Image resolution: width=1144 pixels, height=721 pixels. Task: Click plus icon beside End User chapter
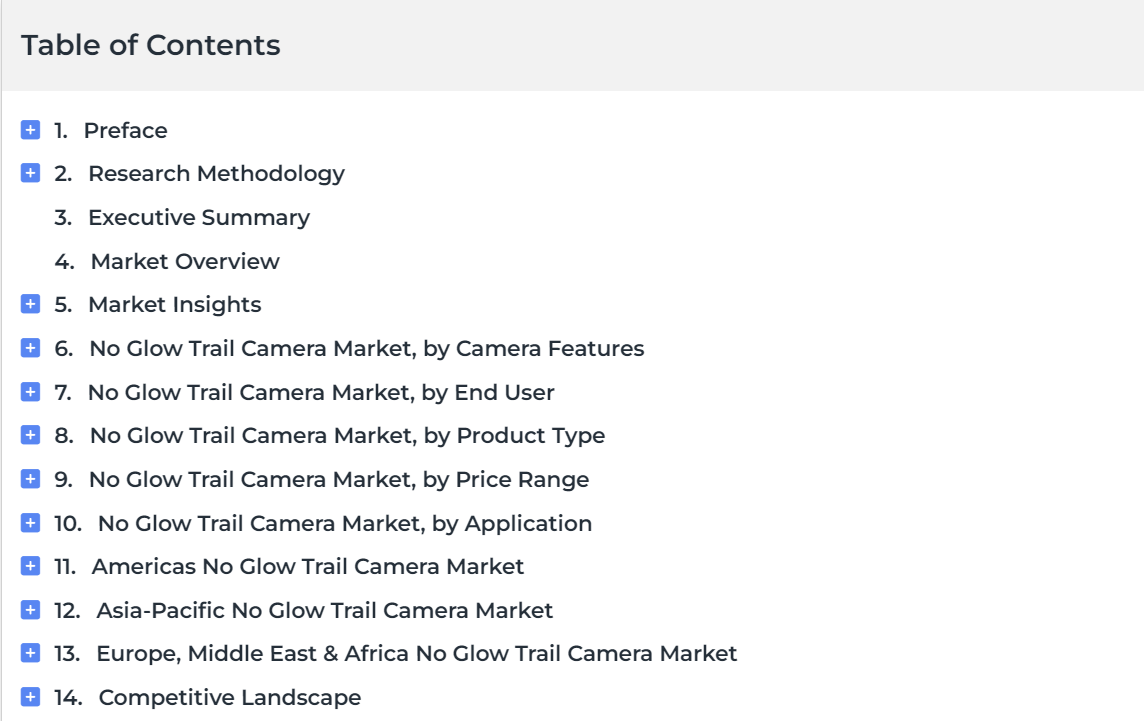30,392
